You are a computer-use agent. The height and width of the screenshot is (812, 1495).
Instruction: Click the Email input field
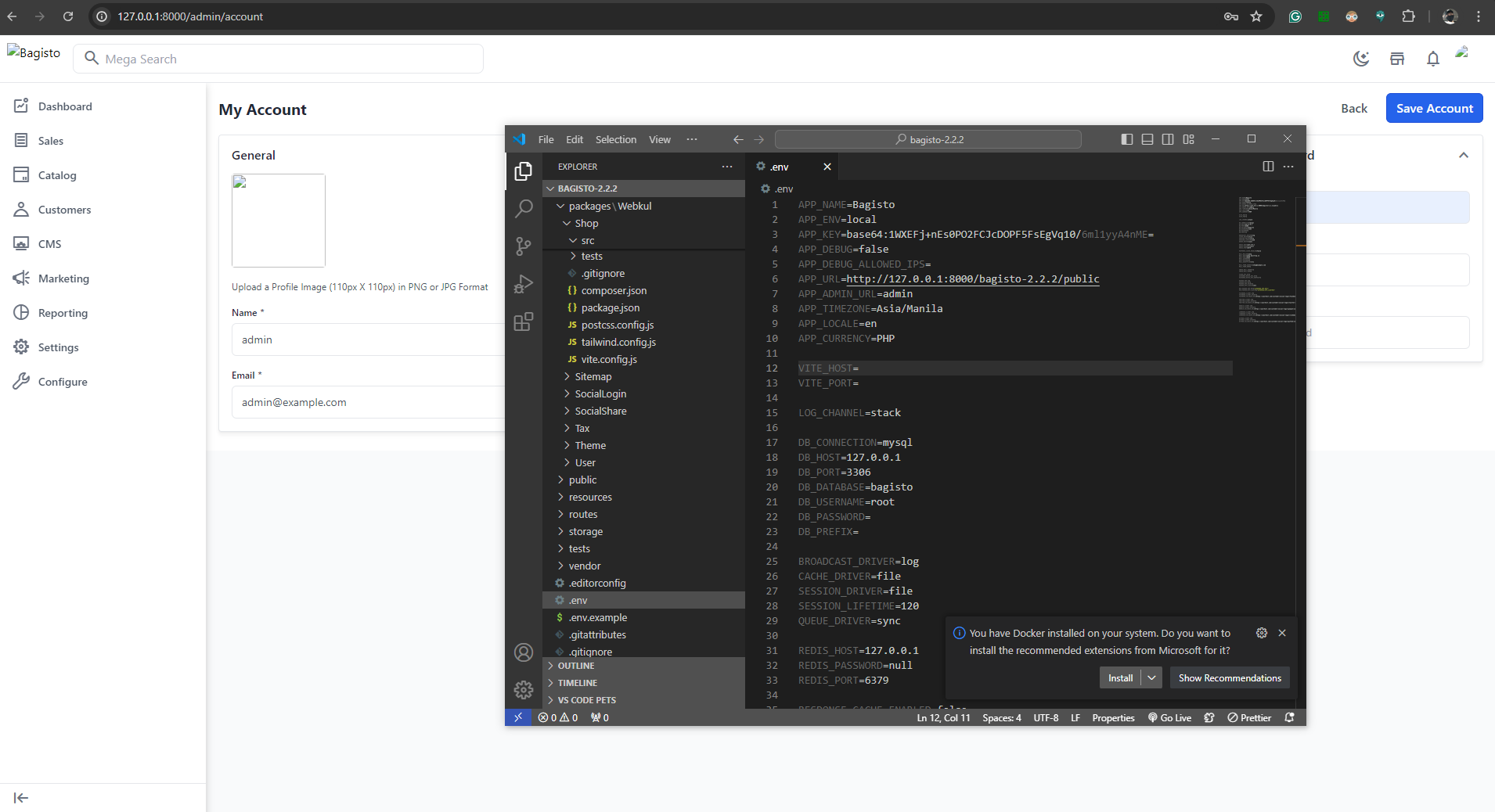pos(369,402)
